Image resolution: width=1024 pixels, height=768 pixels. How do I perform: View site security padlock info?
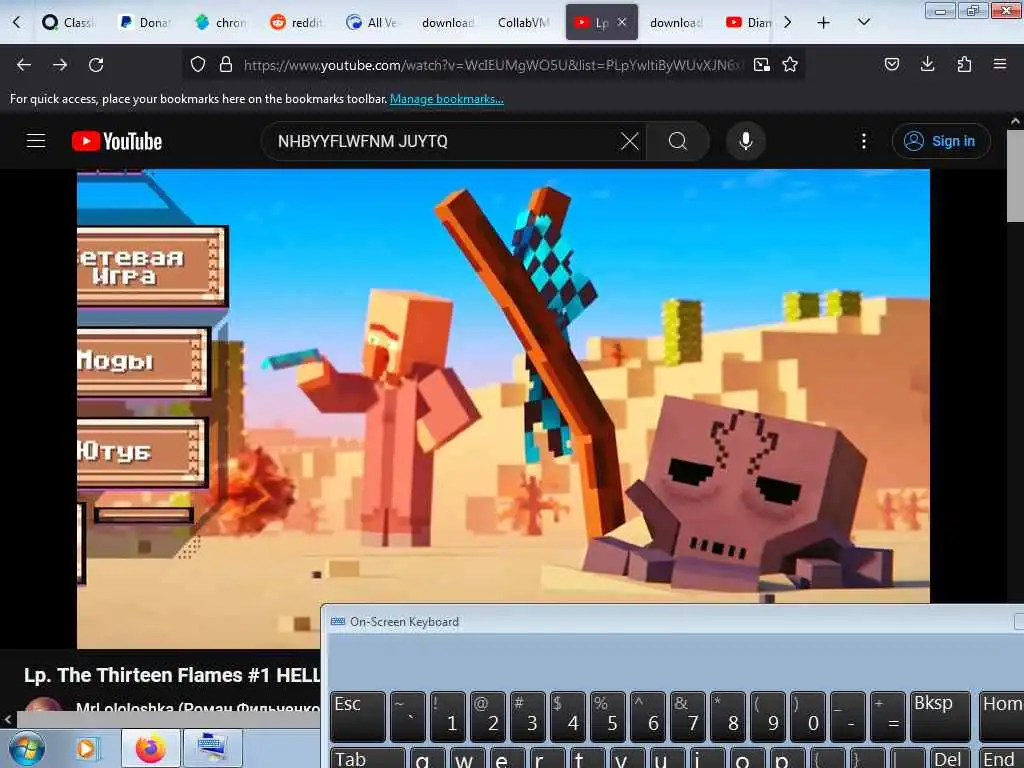[226, 64]
